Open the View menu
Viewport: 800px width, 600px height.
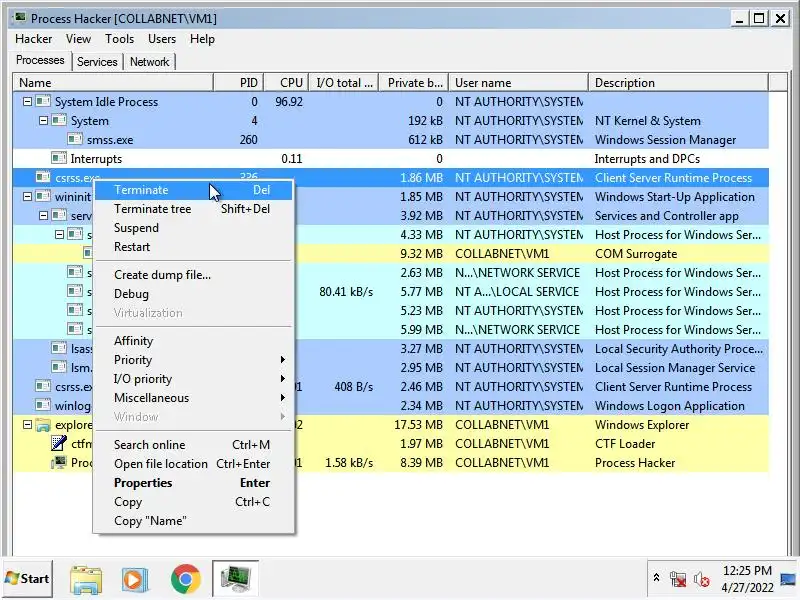(78, 39)
